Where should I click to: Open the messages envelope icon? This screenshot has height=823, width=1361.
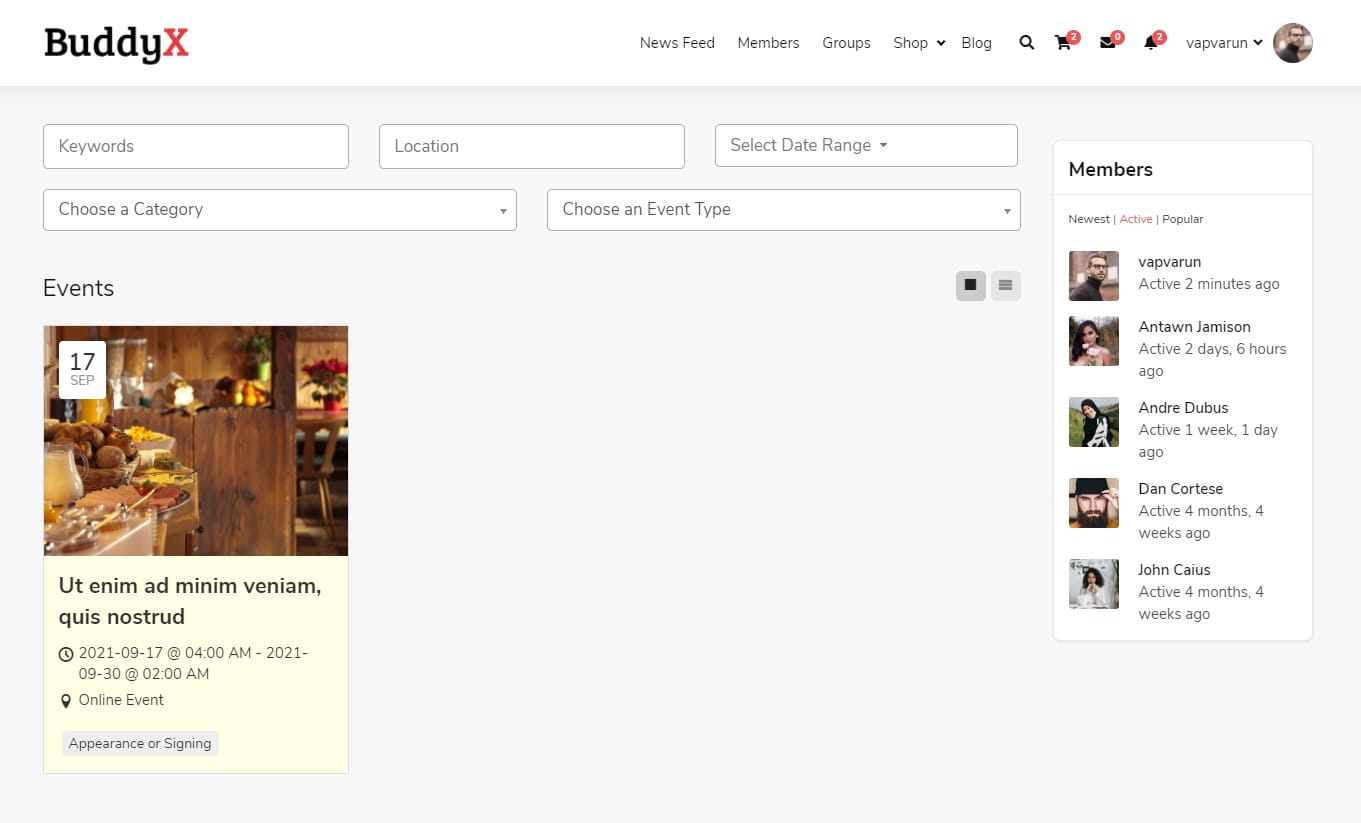1107,43
